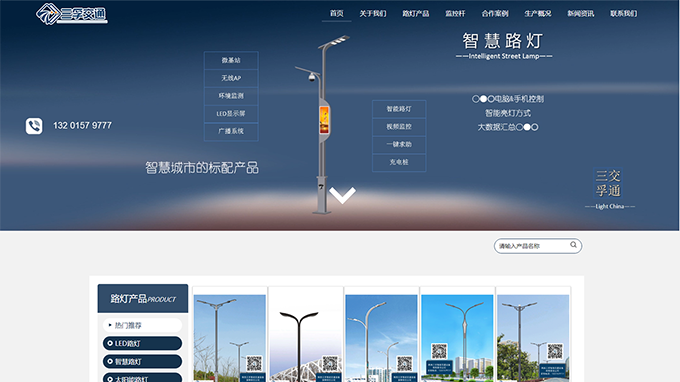The image size is (680, 382).
Task: Click the magnifier search icon
Action: (573, 245)
